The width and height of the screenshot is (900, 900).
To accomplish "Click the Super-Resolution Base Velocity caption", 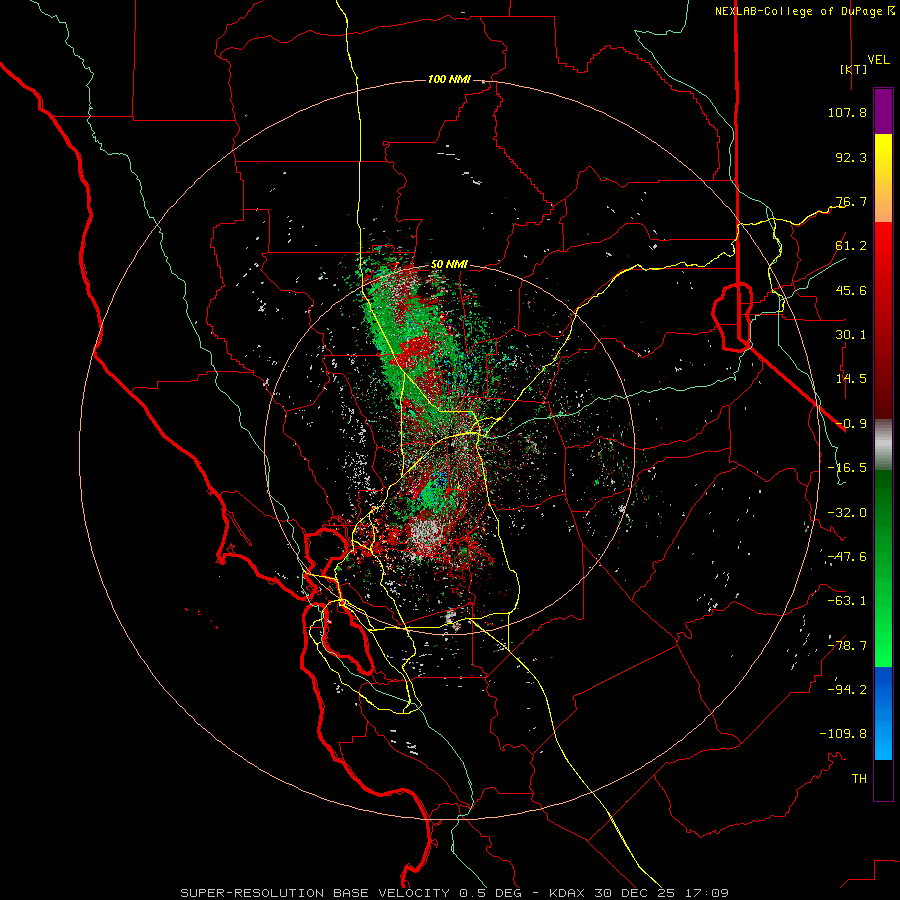I will [x=455, y=893].
